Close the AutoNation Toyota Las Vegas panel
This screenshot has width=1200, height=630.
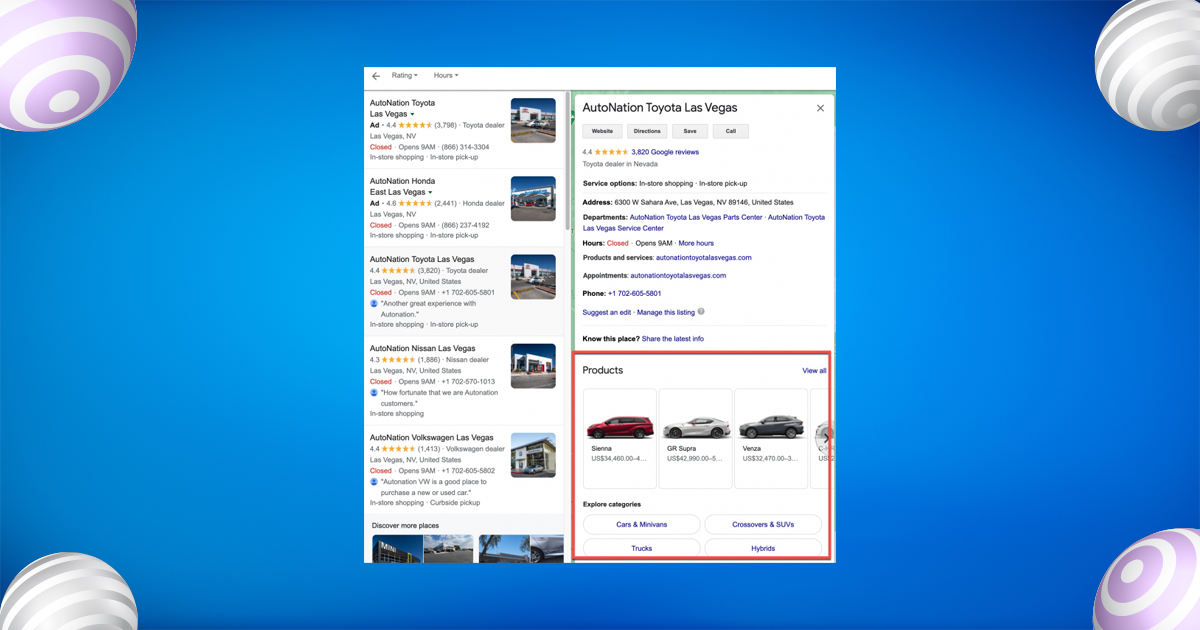(x=820, y=108)
